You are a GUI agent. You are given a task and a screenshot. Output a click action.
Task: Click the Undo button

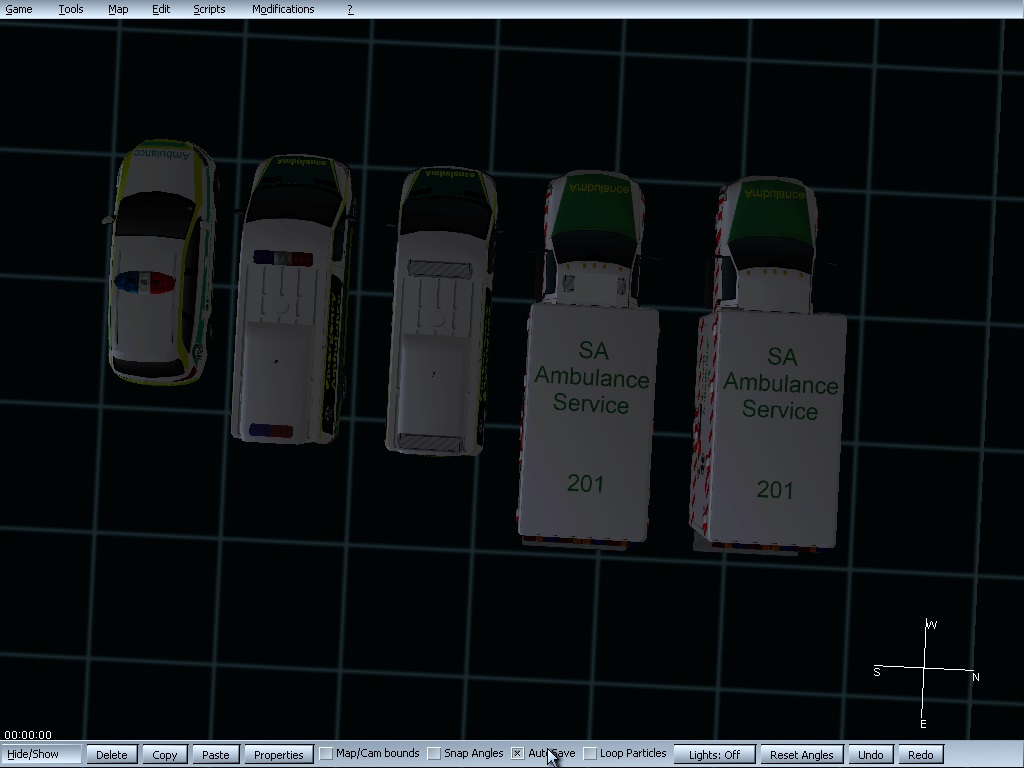pyautogui.click(x=871, y=754)
